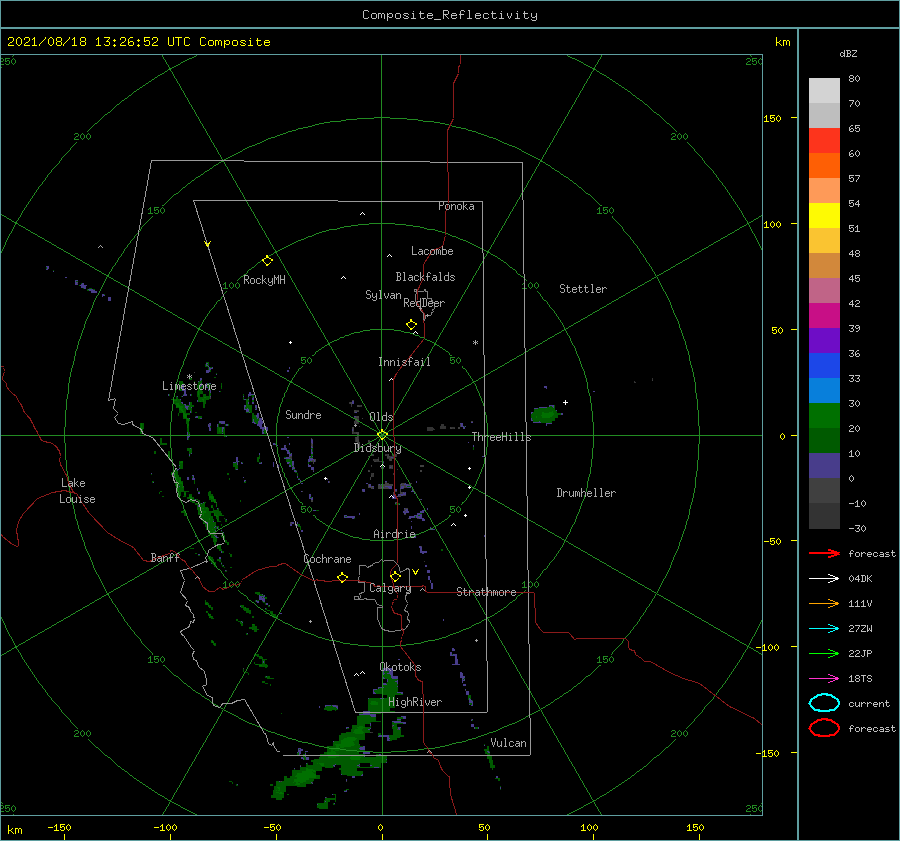The height and width of the screenshot is (841, 900).
Task: Click the yellow diamond marker near RockyMH
Action: click(x=267, y=261)
